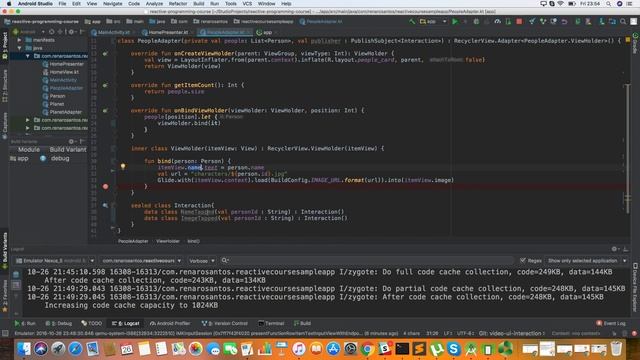This screenshot has width=640, height=360.
Task: Open the Android Profiler tool window tab
Action: 170,323
